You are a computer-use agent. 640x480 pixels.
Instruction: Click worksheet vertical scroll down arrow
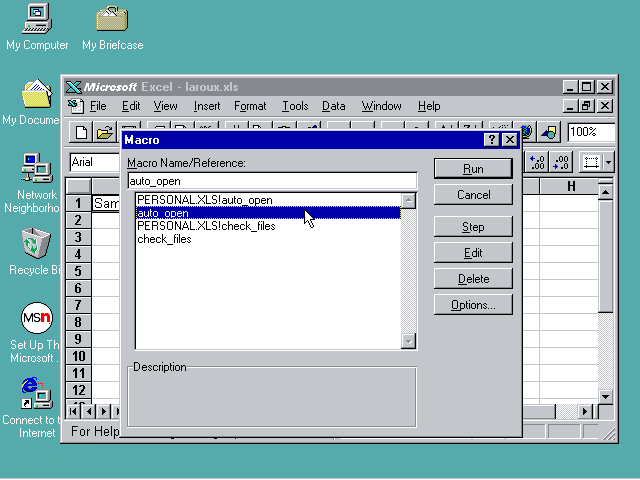tap(606, 396)
